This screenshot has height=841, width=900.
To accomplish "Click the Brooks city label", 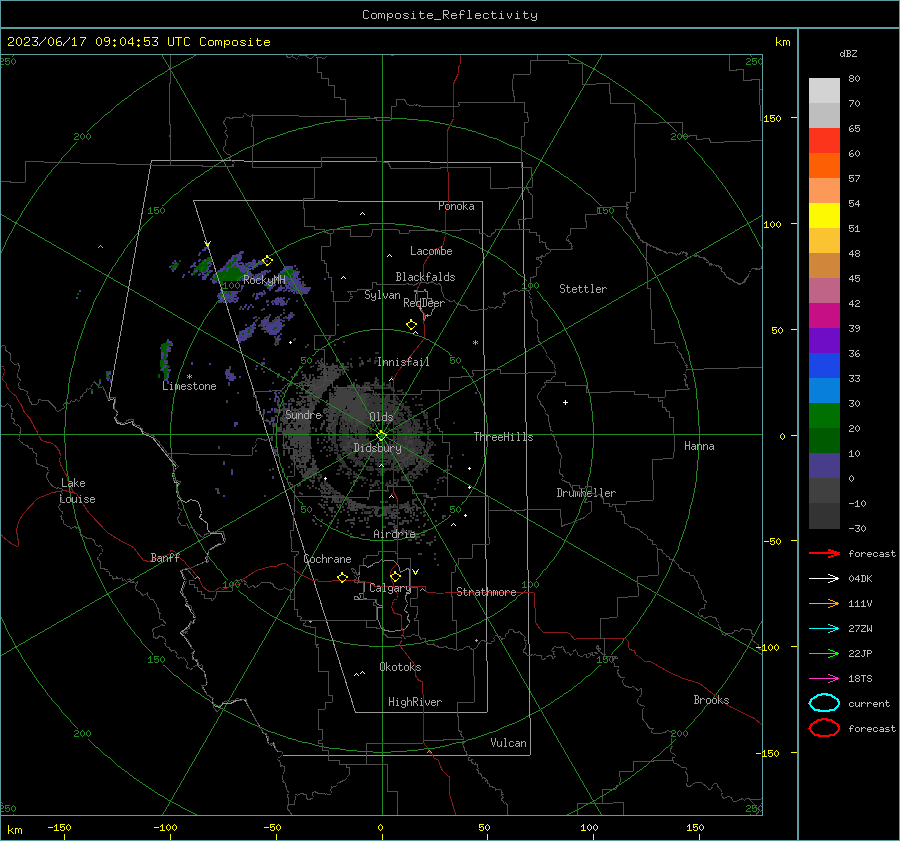I will [x=711, y=700].
